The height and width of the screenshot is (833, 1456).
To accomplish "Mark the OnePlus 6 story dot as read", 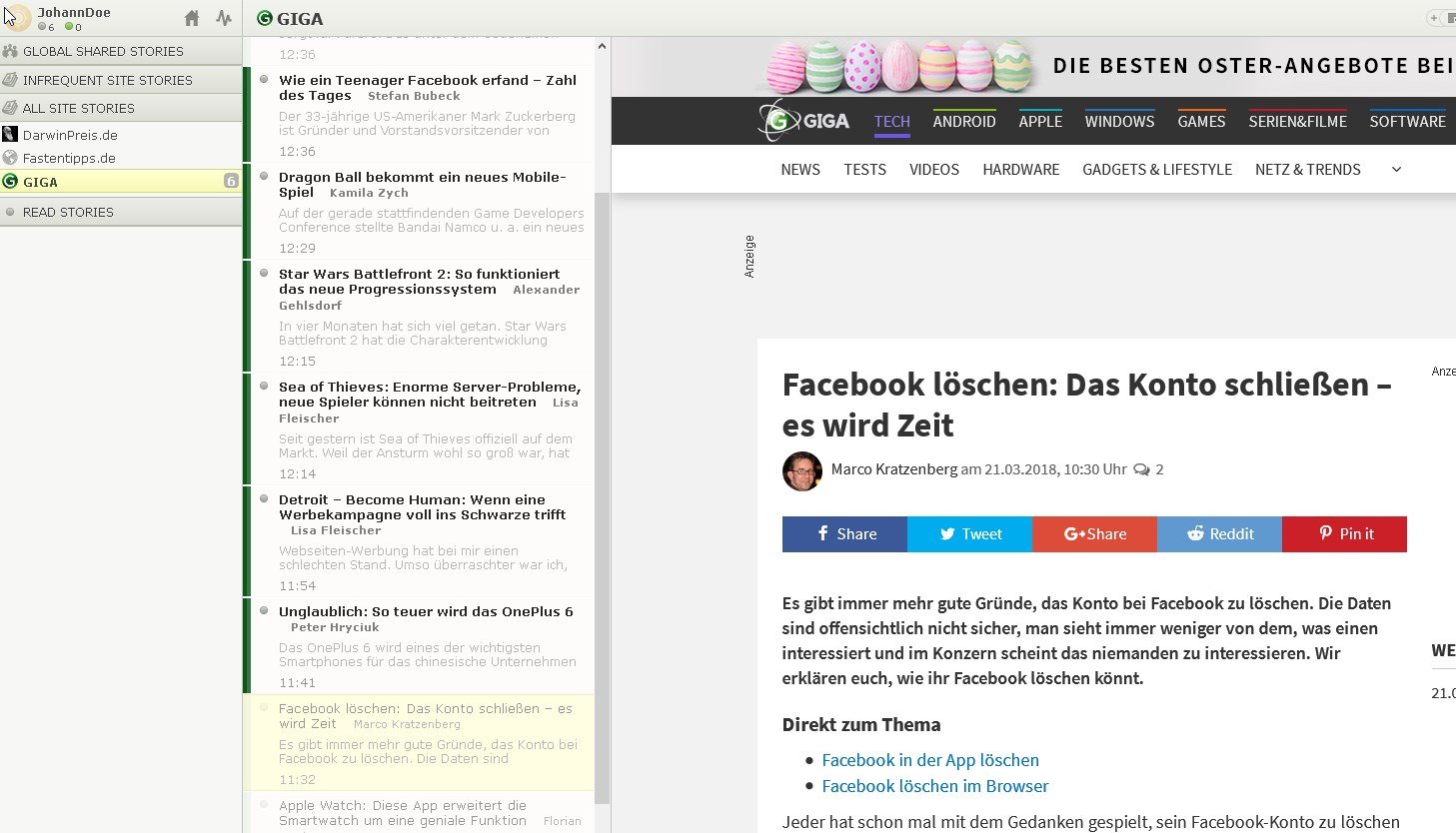I will 263,611.
